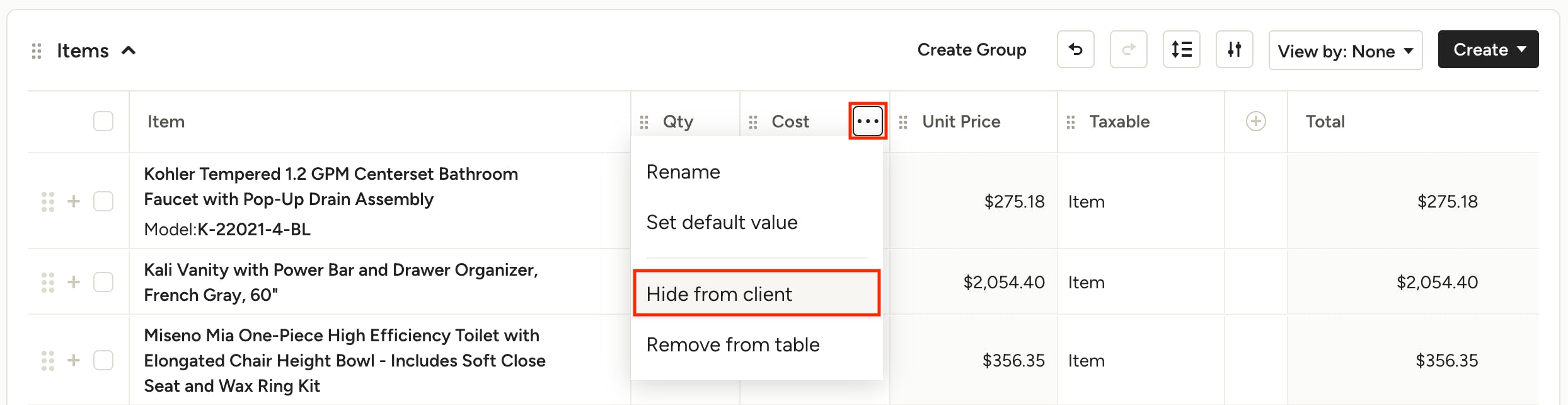Click the three-dot Cost column menu
This screenshot has width=1568, height=405.
pos(868,121)
